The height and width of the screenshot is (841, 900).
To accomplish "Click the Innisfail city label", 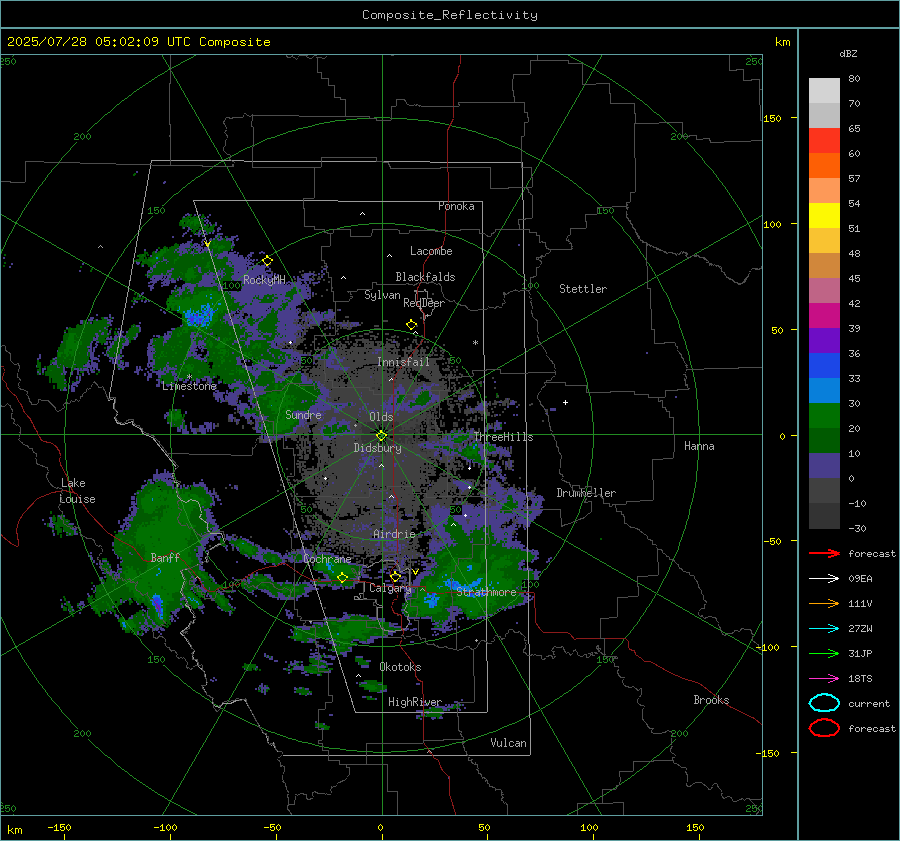I will (x=403, y=362).
